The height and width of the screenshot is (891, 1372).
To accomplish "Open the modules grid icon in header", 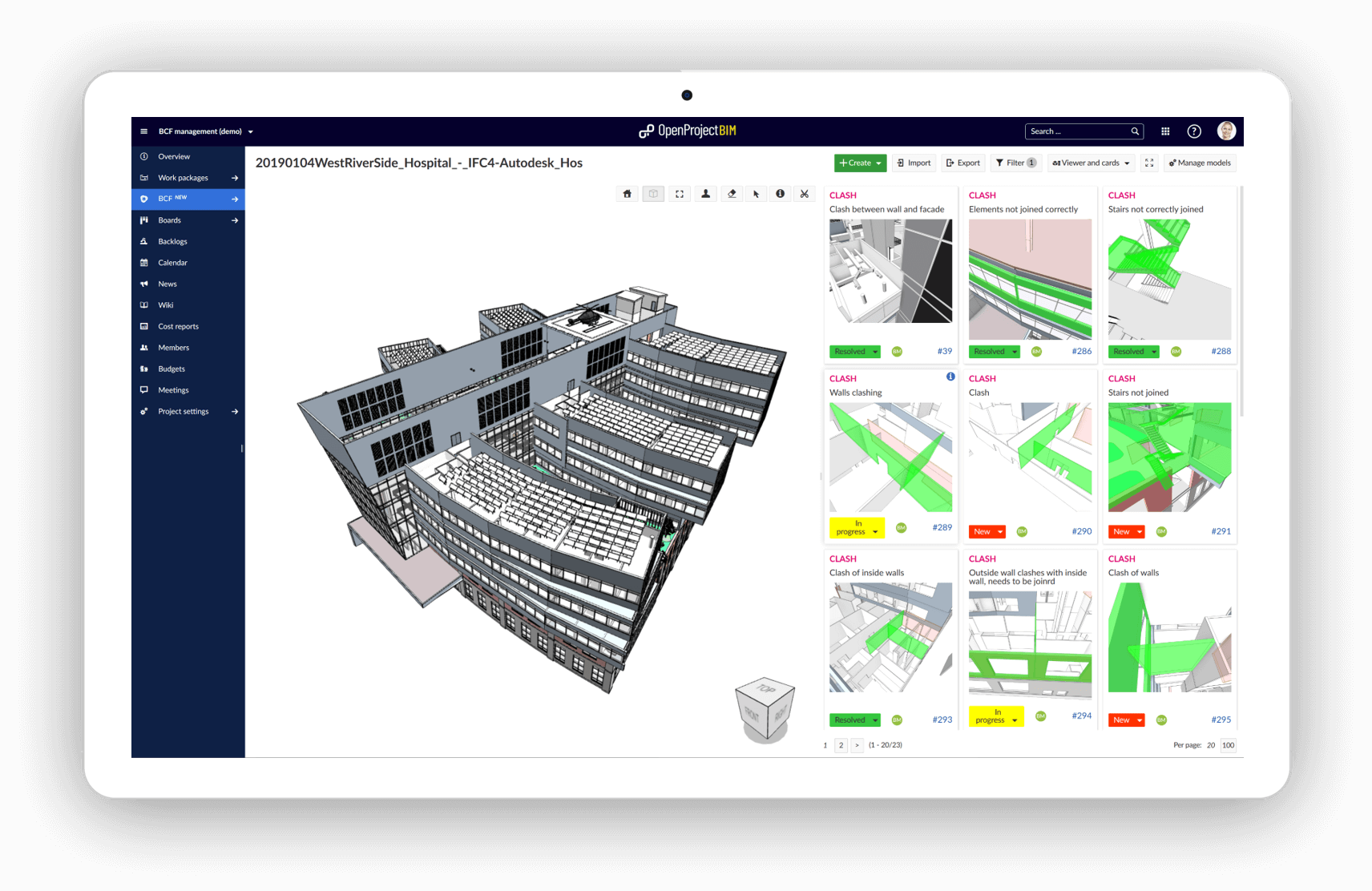I will [1165, 131].
